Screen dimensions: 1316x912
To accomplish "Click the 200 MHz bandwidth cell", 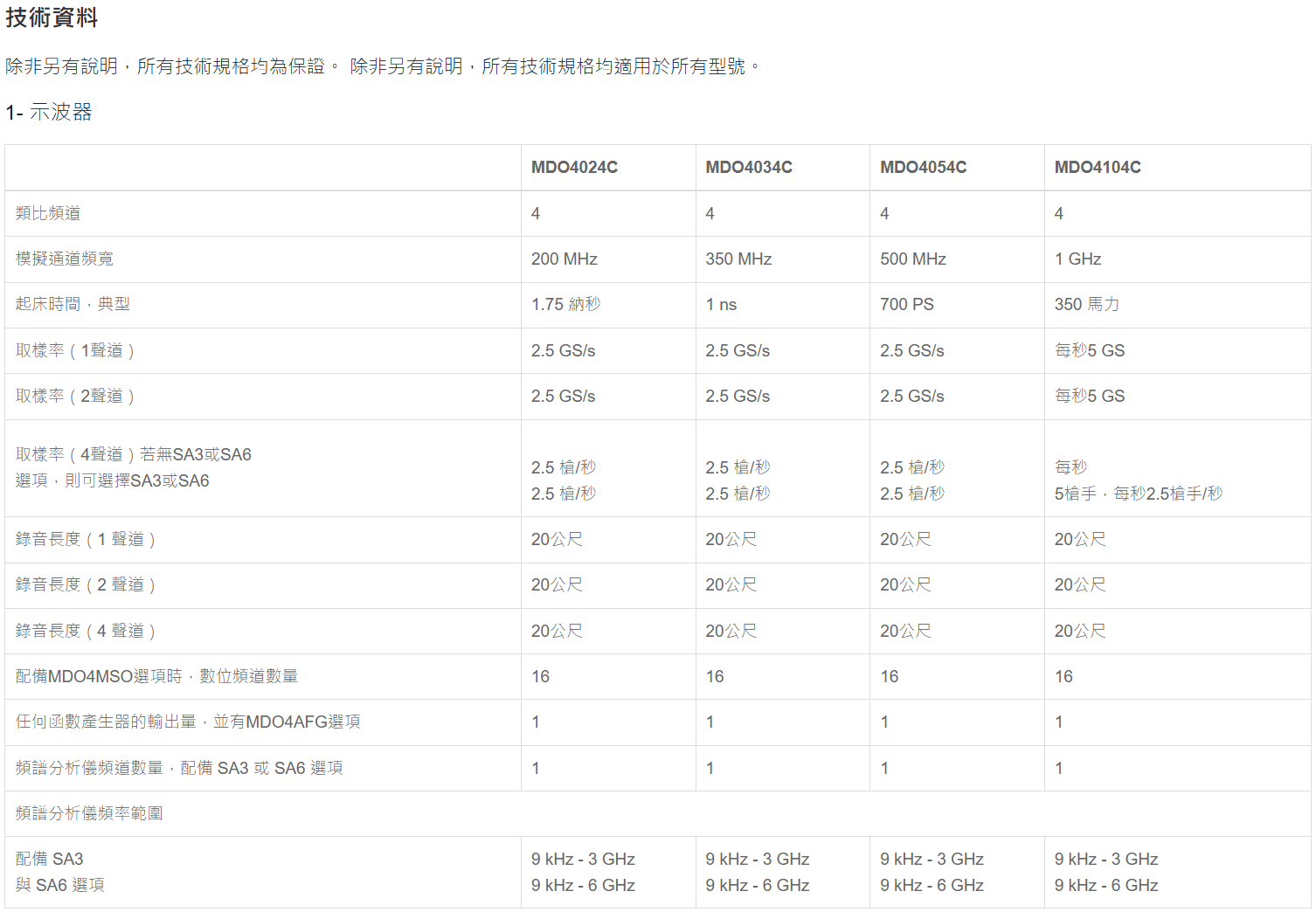I will 564,259.
